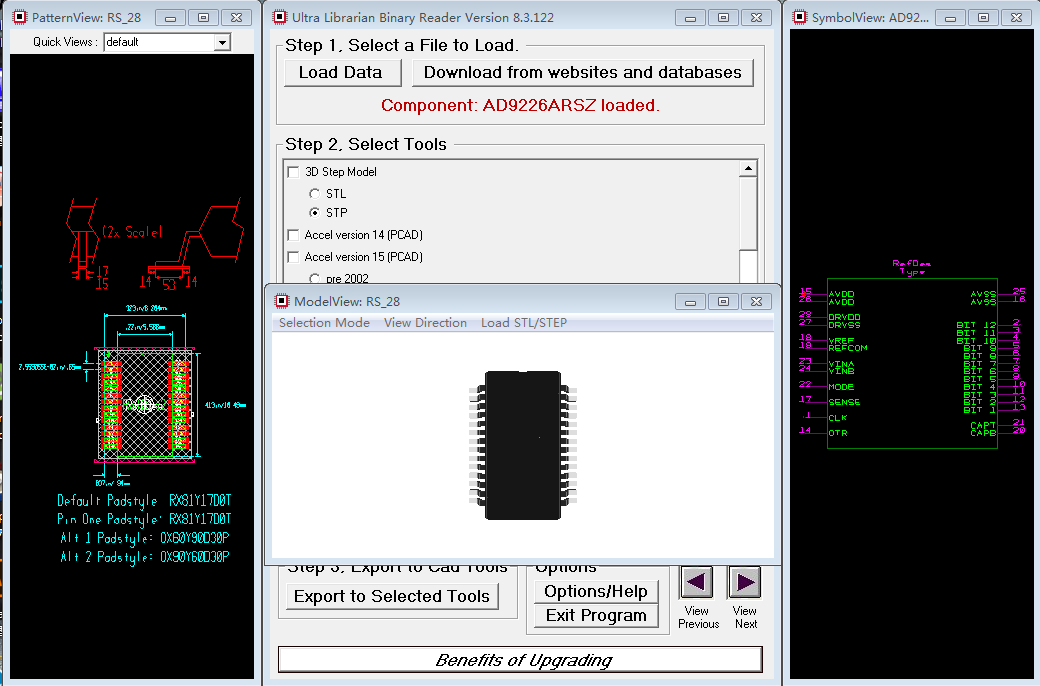Click the ModelView RS_28 title icon
Image resolution: width=1040 pixels, height=686 pixels.
282,301
